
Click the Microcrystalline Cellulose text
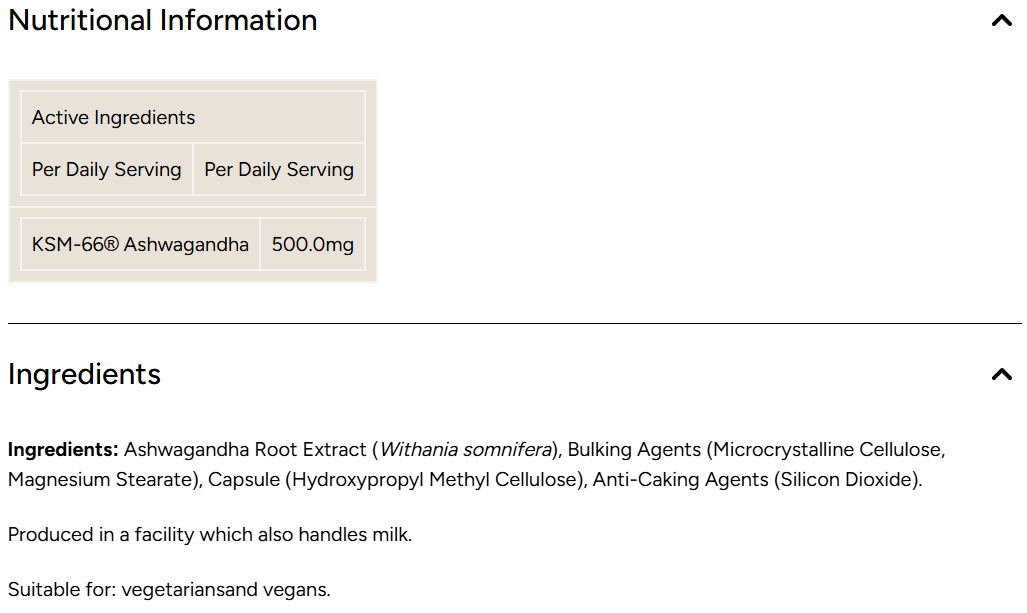828,450
